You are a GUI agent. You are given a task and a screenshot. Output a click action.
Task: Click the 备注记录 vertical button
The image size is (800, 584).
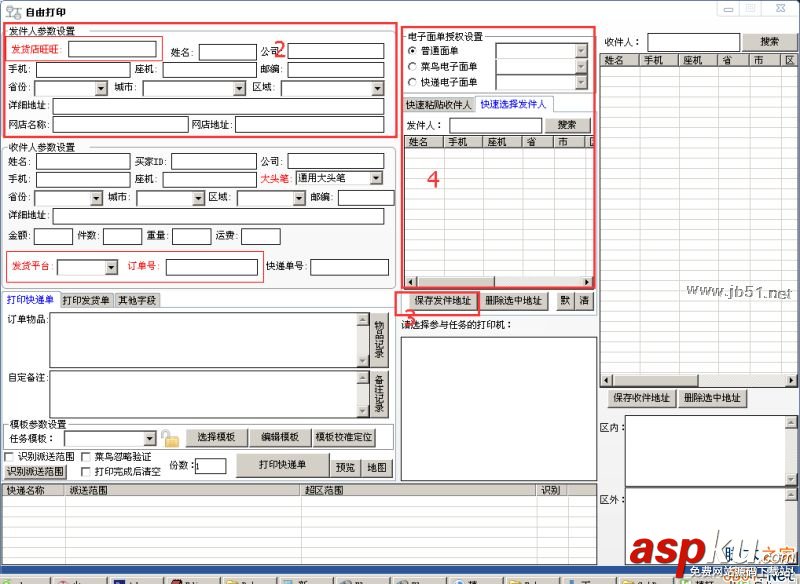click(x=379, y=394)
